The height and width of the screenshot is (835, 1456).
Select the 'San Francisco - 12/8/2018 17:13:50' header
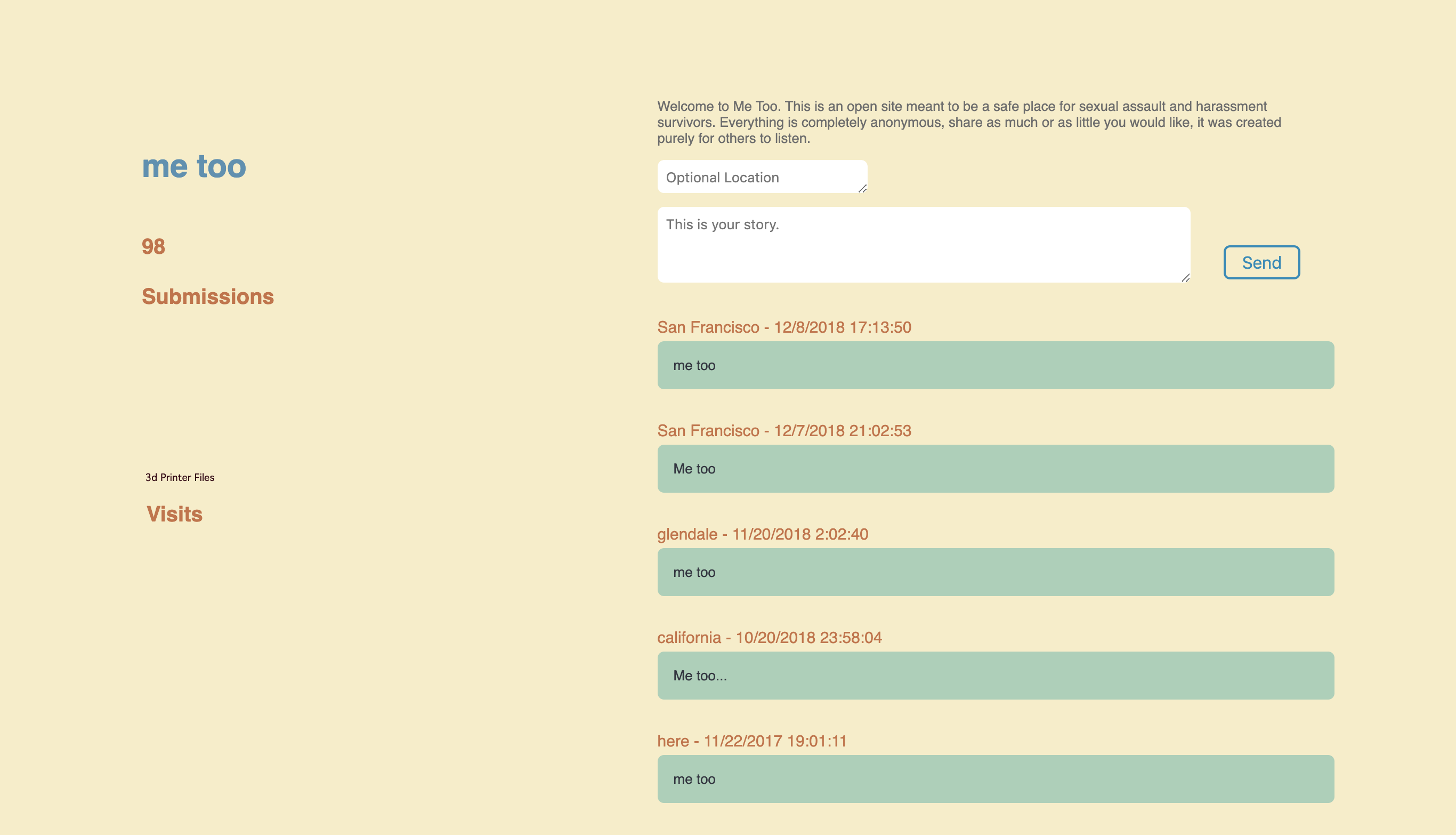[x=784, y=327]
